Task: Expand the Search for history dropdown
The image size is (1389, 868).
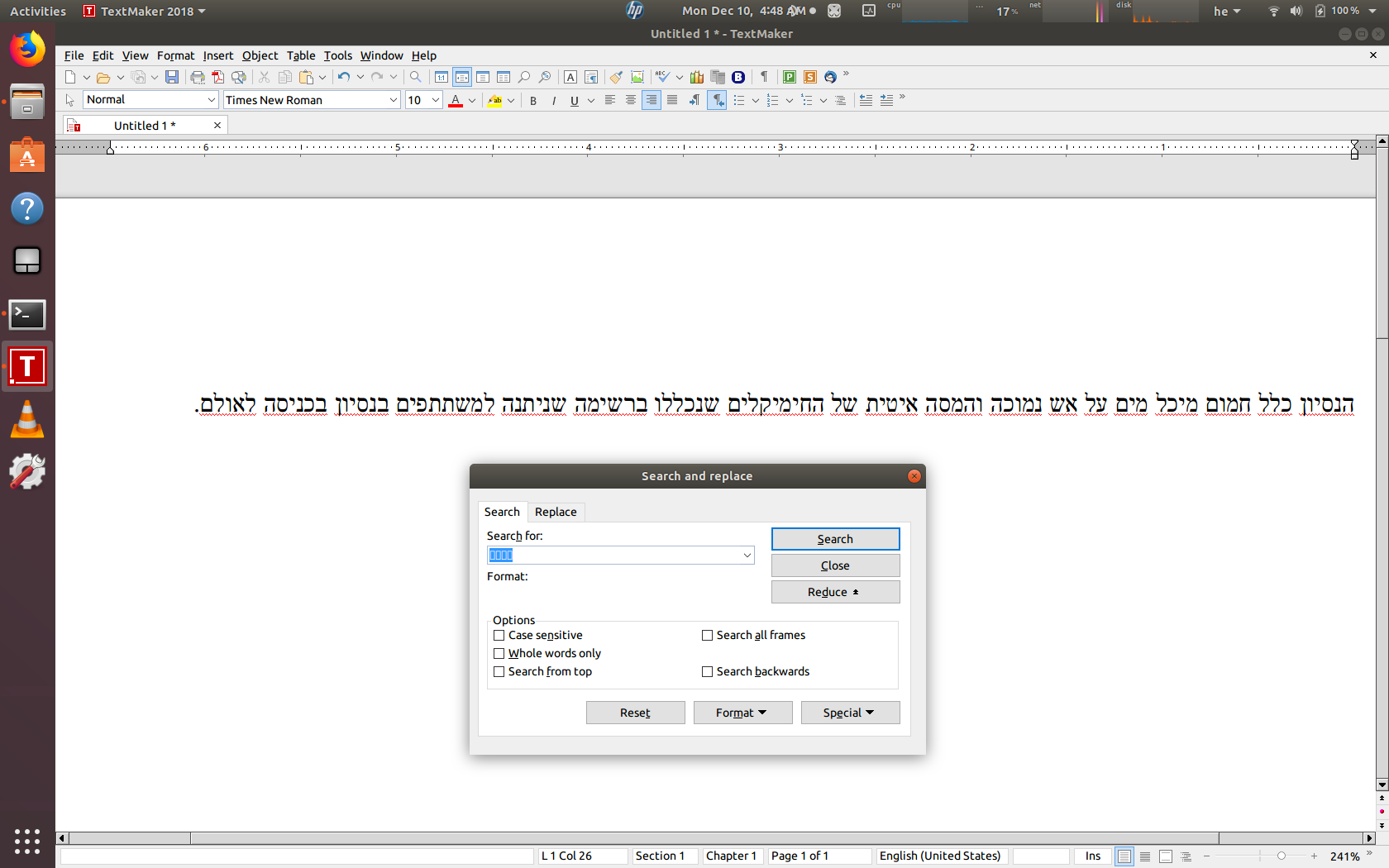Action: pyautogui.click(x=747, y=556)
